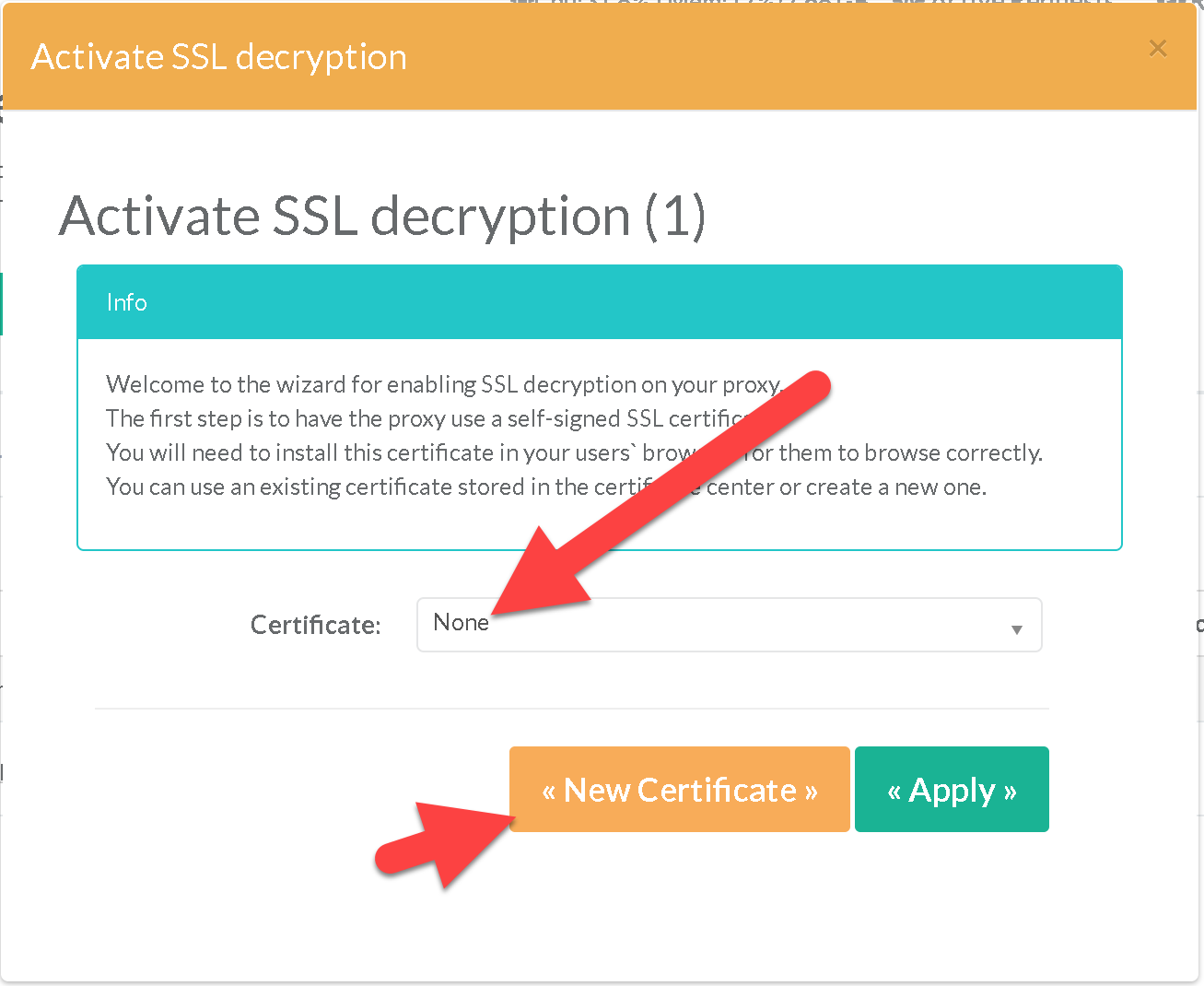
Task: Click the 'Welcome to the wizard' text line
Action: click(x=442, y=384)
